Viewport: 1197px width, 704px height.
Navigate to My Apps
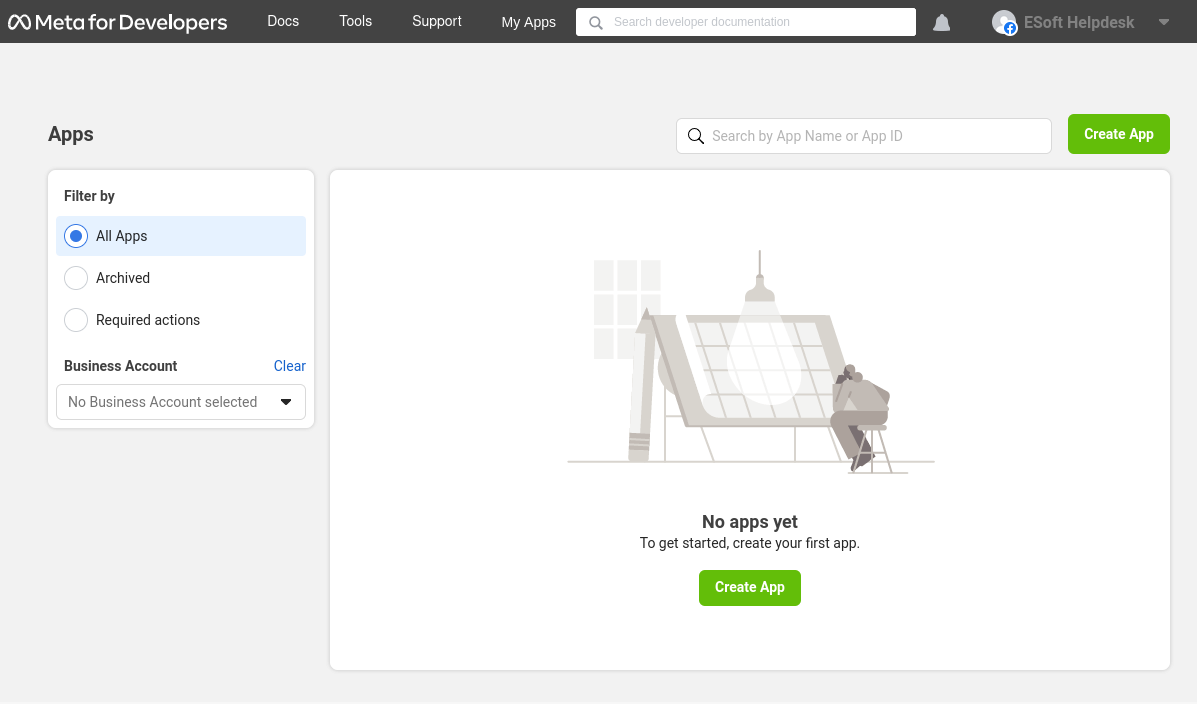[x=528, y=22]
